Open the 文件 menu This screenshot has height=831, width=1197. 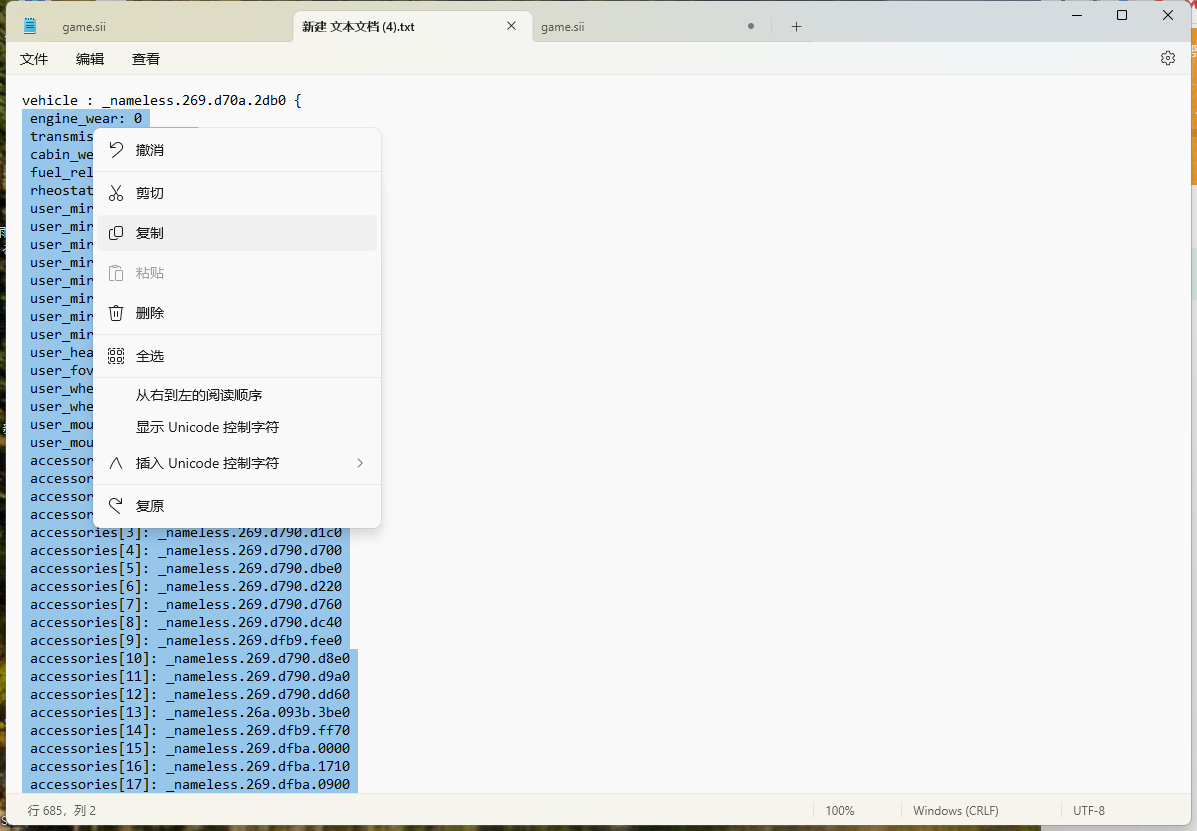34,59
